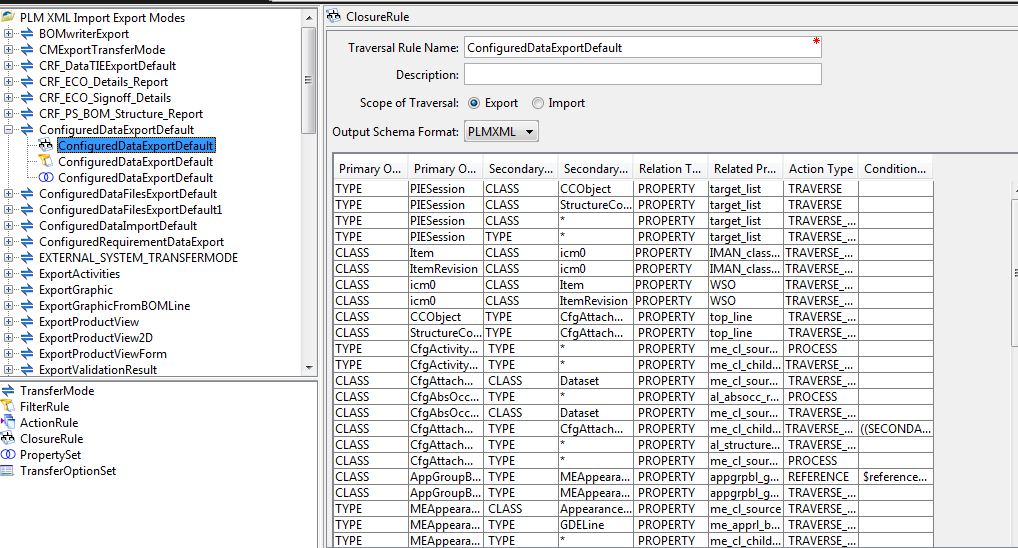Sort by Action Type column header
Image resolution: width=1018 pixels, height=548 pixels.
pyautogui.click(x=821, y=169)
